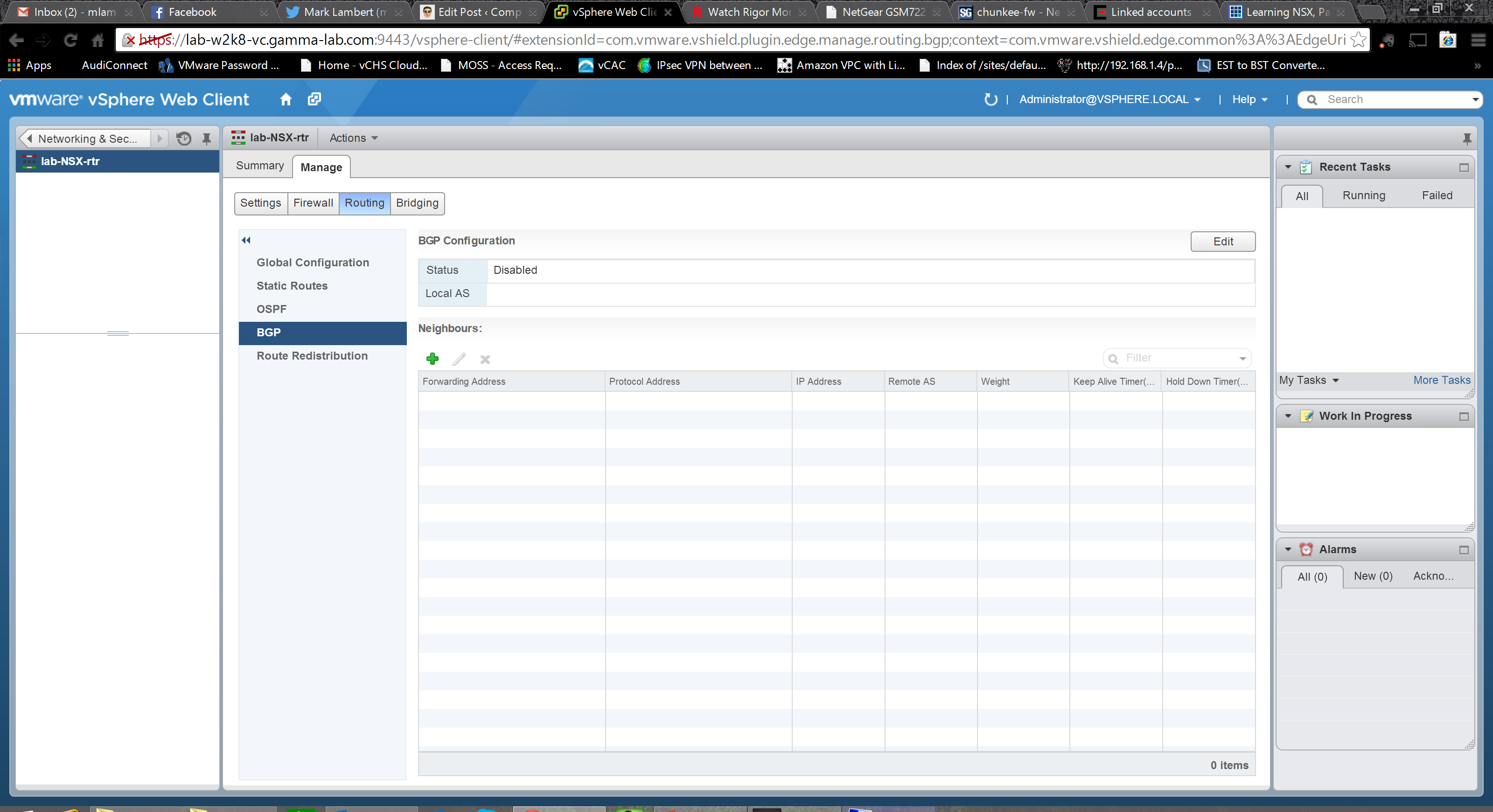Pin the right tasks panel
The height and width of the screenshot is (812, 1493).
tap(1466, 139)
